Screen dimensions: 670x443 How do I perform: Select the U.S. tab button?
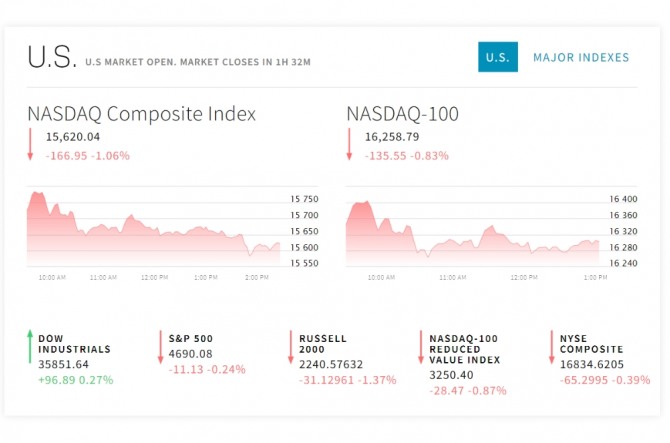496,57
